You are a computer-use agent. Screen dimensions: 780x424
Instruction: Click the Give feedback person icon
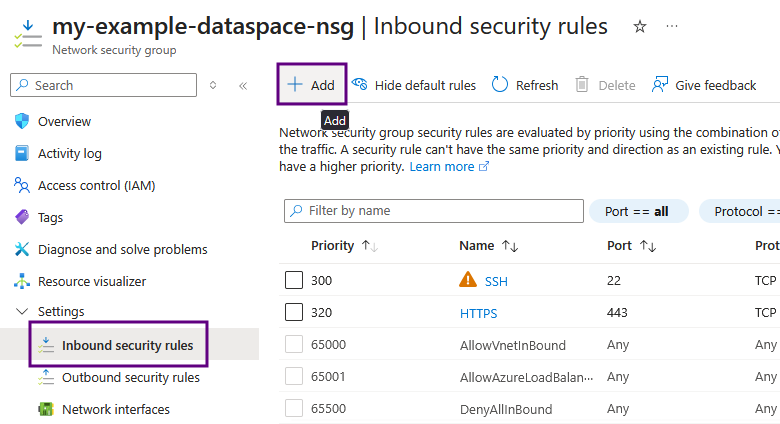tap(660, 85)
